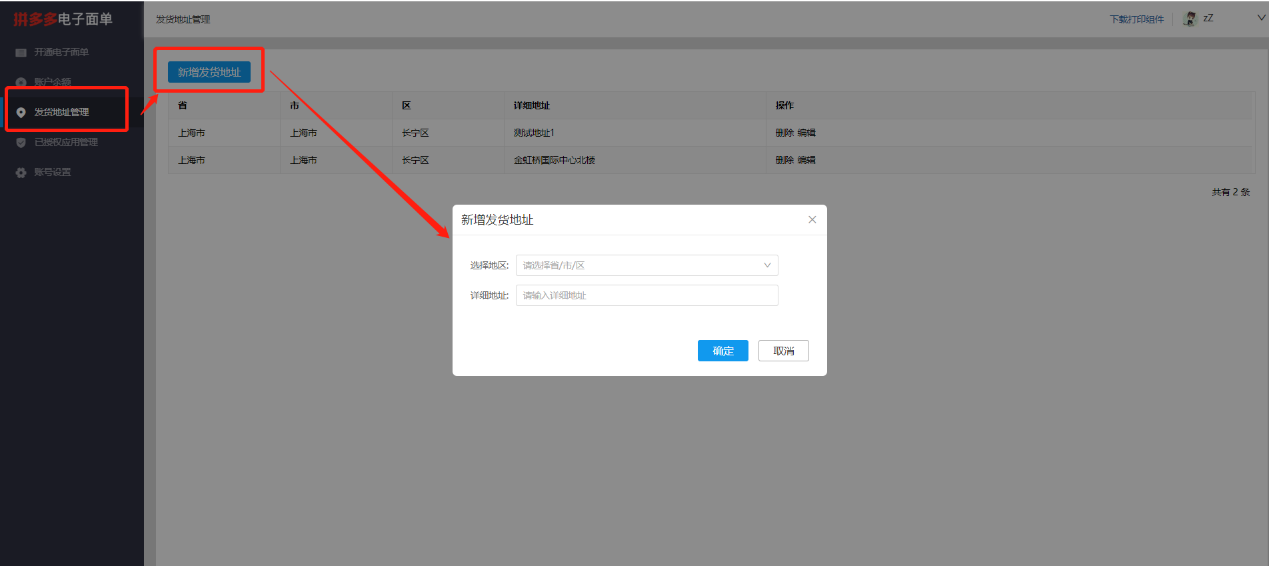Click the 账号设置 gear icon
The image size is (1269, 566).
(x=21, y=172)
